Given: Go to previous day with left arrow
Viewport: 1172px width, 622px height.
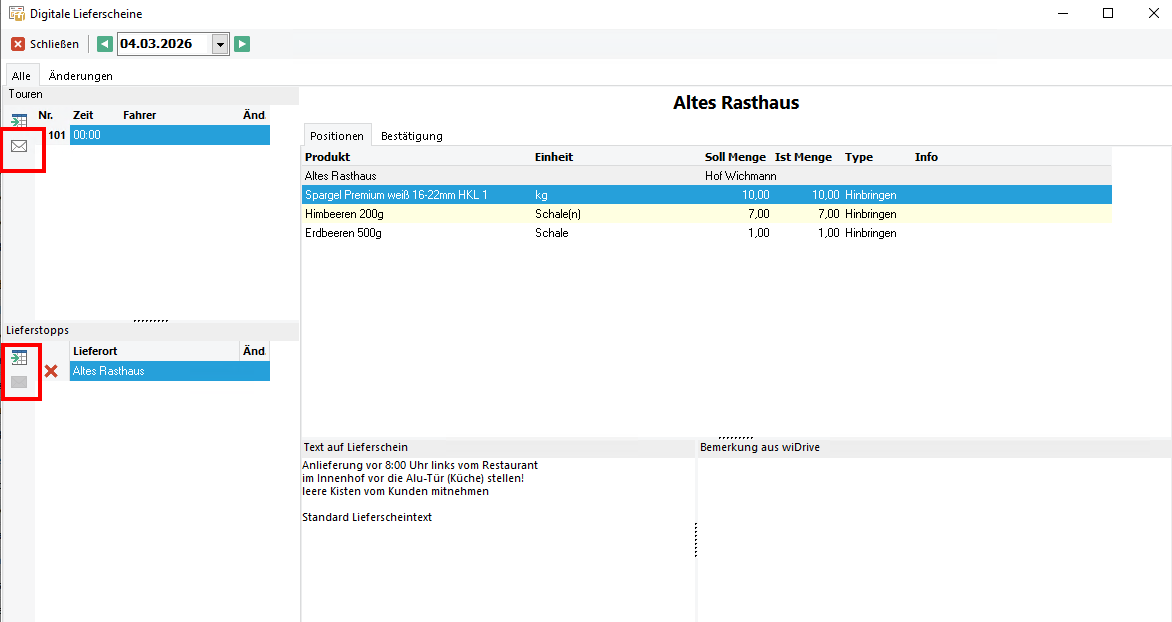Looking at the screenshot, I should tap(105, 44).
